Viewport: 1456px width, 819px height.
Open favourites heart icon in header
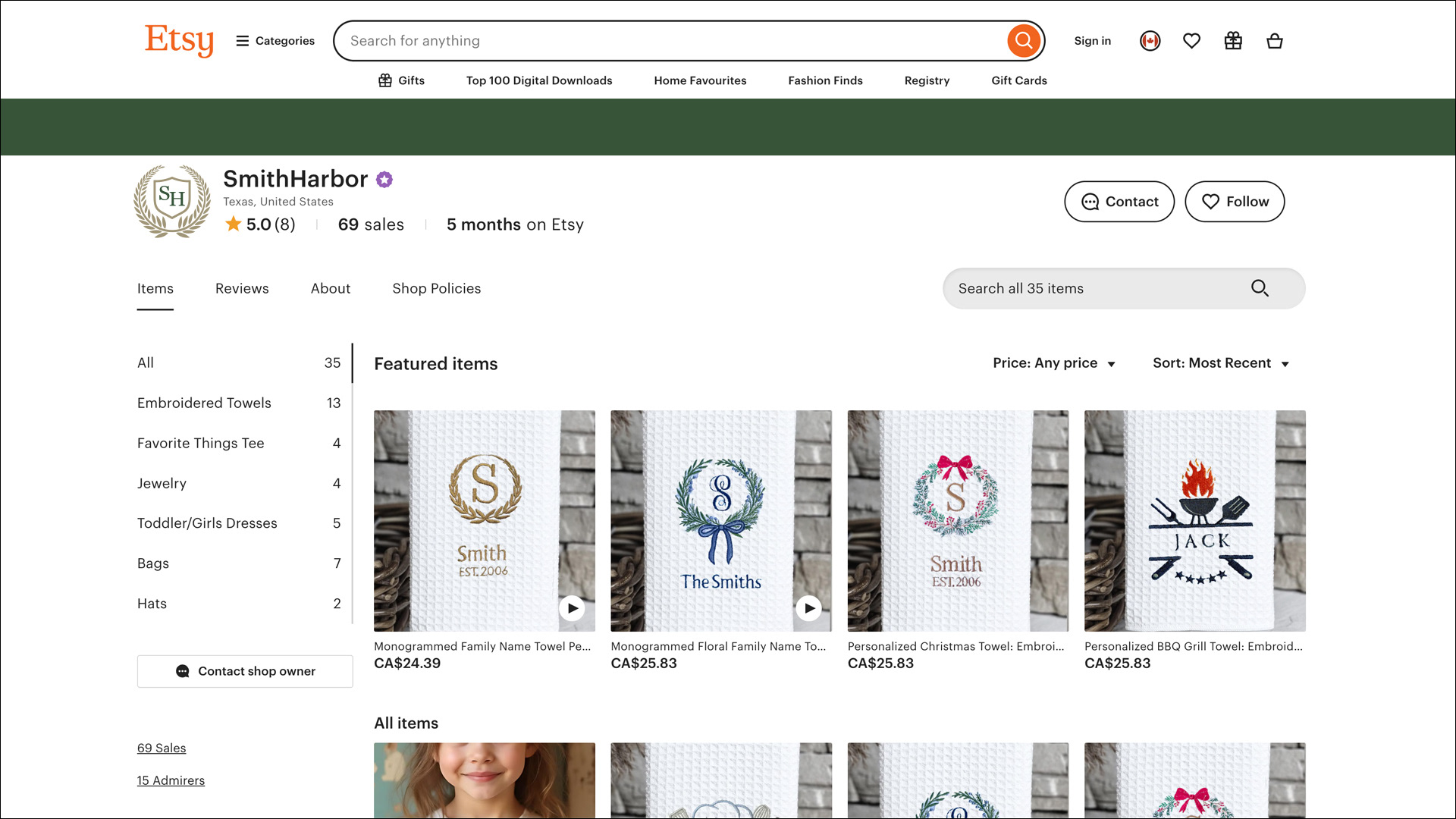[x=1191, y=41]
